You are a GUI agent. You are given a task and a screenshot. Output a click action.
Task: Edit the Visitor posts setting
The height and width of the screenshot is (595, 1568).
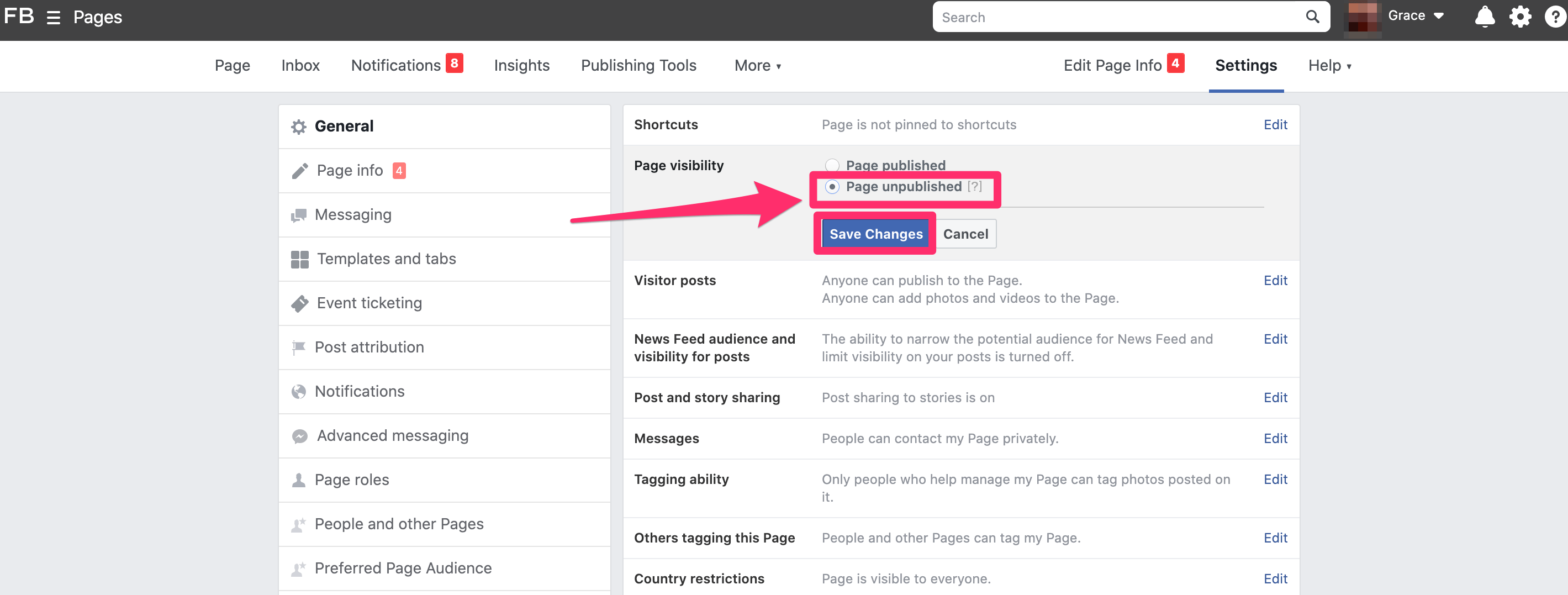[x=1276, y=280]
